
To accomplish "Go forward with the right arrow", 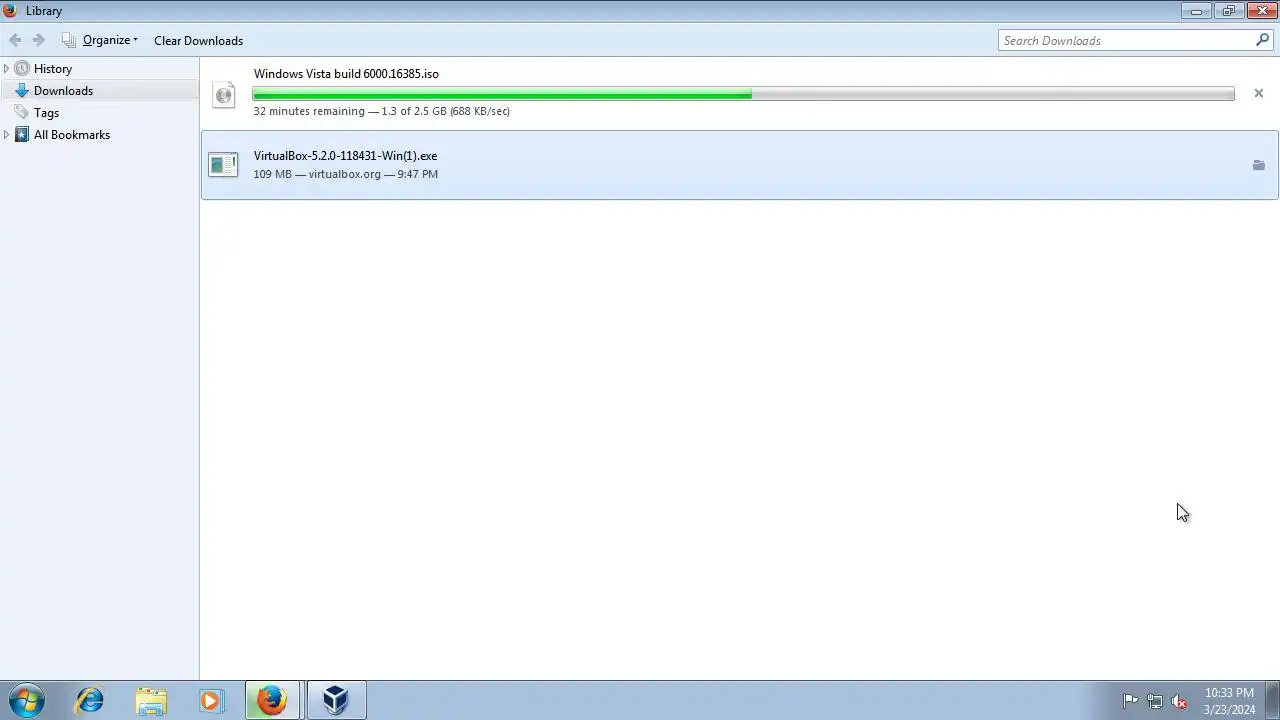I will click(39, 40).
